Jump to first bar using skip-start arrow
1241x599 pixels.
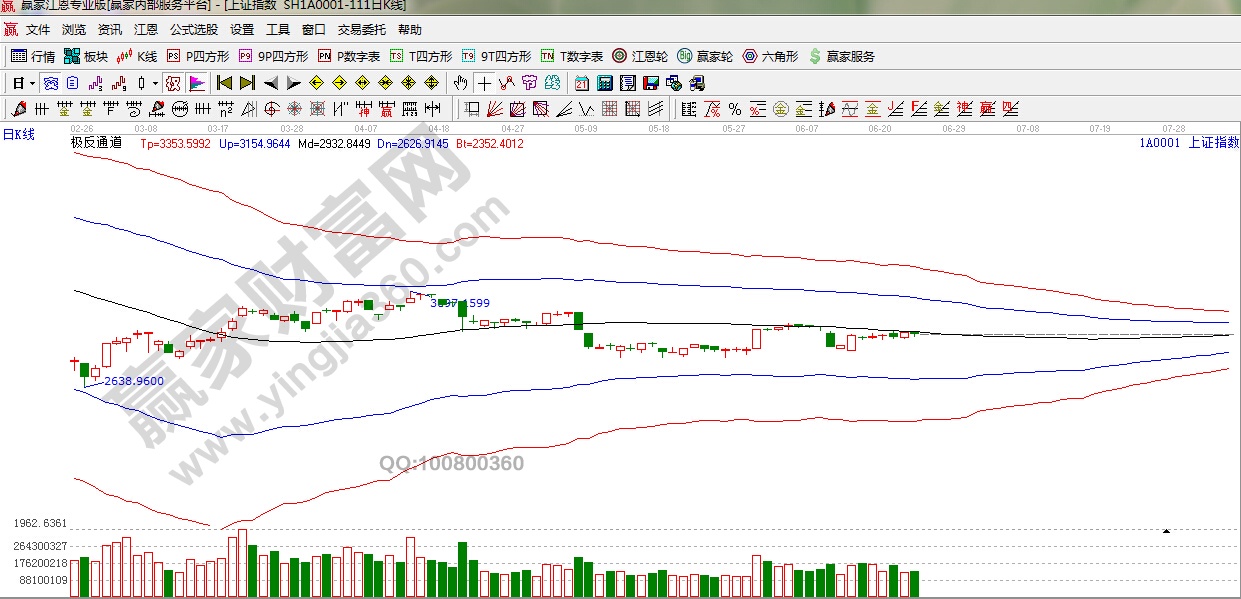pos(224,83)
